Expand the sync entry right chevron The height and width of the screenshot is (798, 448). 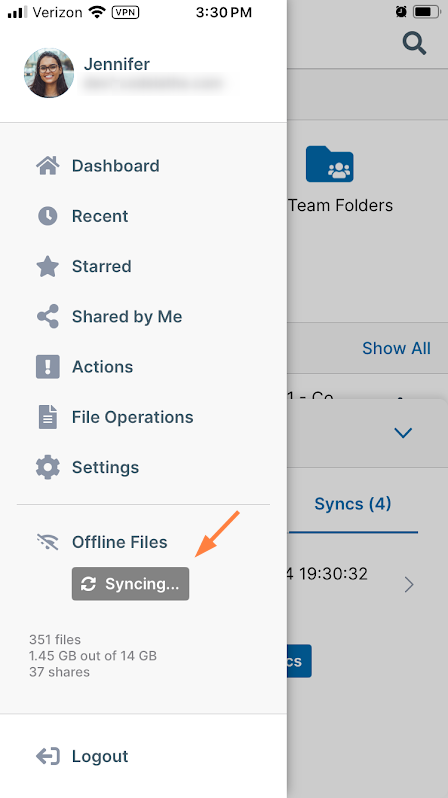coord(409,585)
